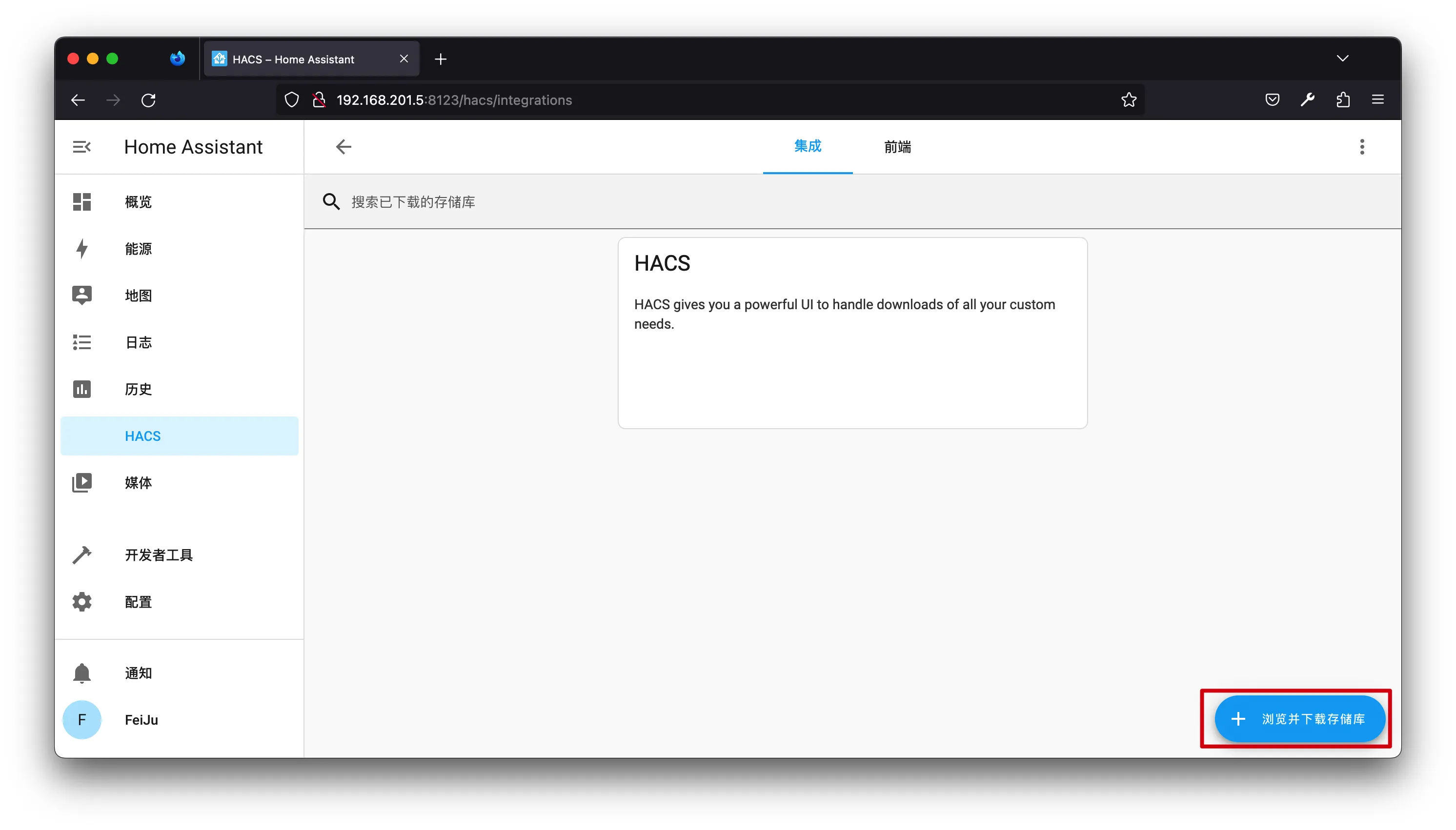This screenshot has height=830, width=1456.
Task: Open the HACS three-dot overflow menu
Action: (1362, 147)
